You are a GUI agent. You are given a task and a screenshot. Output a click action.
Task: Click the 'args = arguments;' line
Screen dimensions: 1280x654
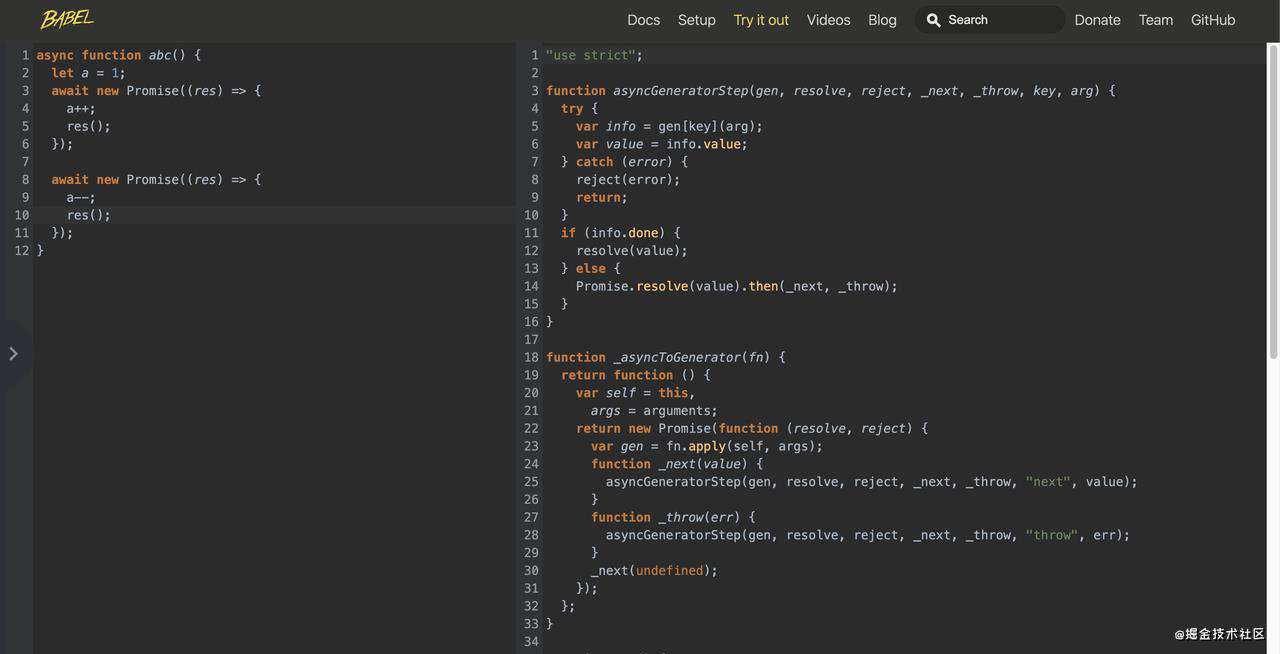tap(654, 411)
